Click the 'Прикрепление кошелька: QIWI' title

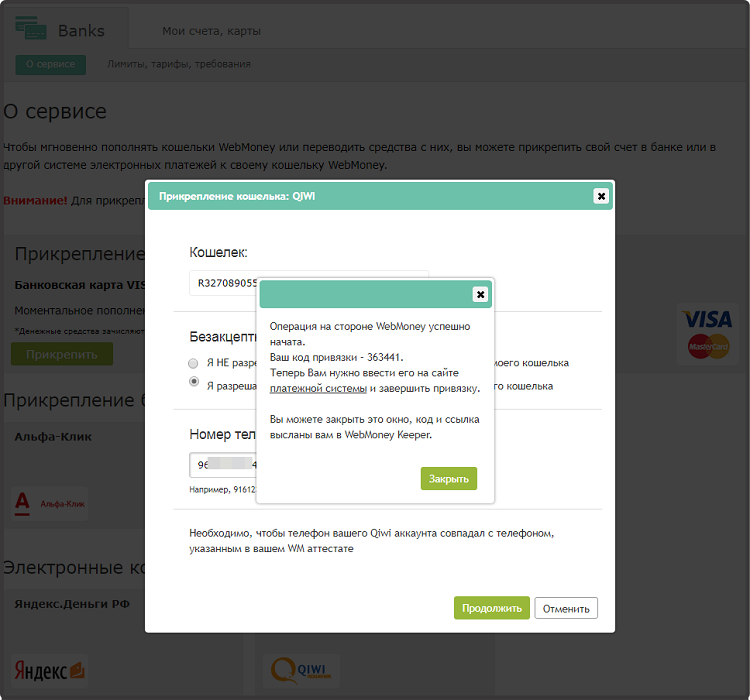coord(237,196)
